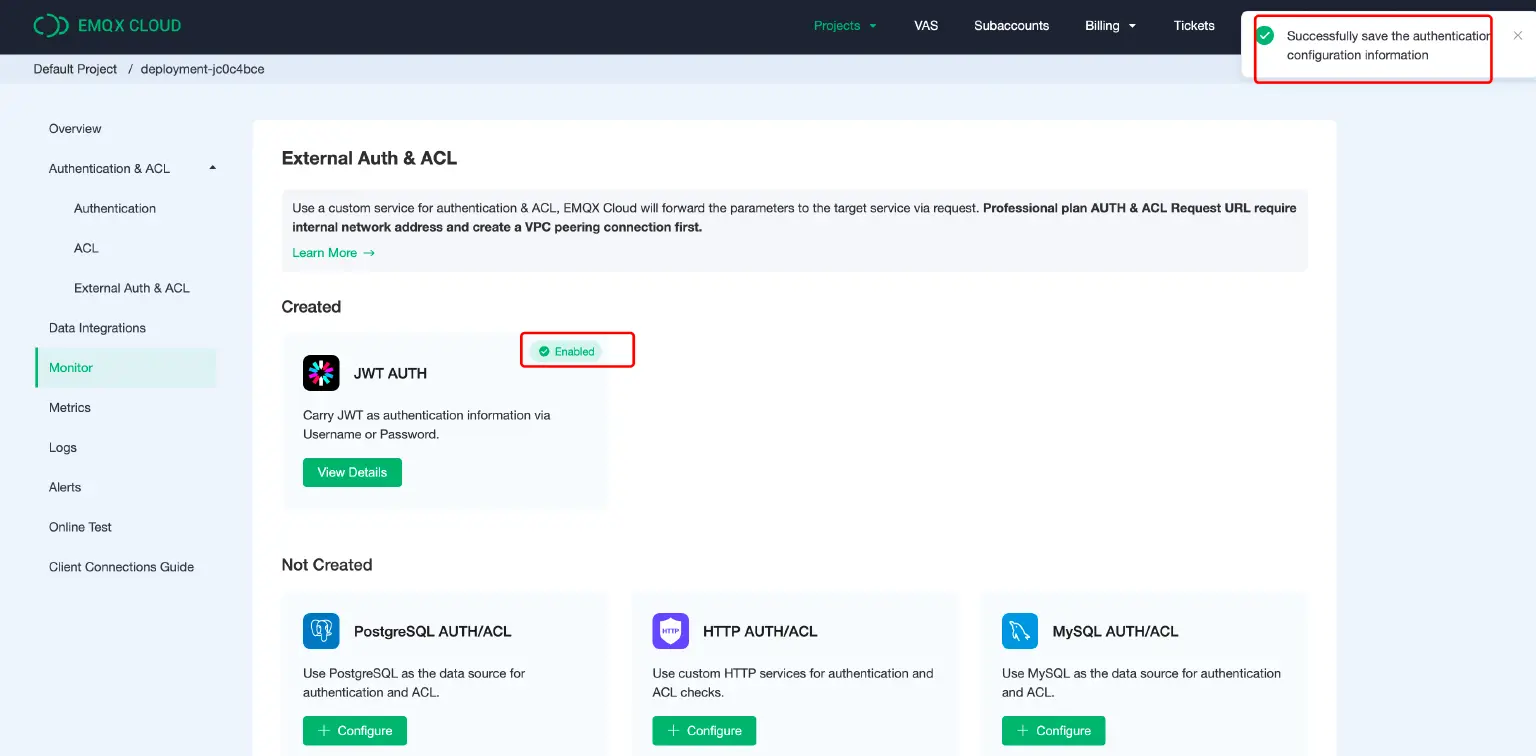Go to Subaccounts in top navigation
Screen dimensions: 1536x756
pos(1011,26)
